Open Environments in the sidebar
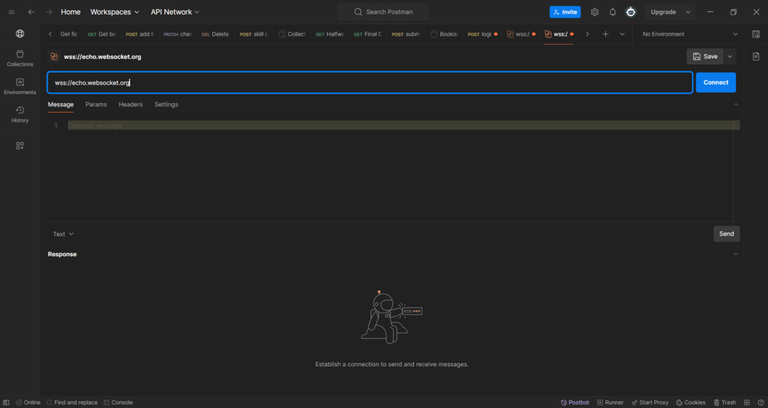Image resolution: width=768 pixels, height=408 pixels. coord(20,86)
